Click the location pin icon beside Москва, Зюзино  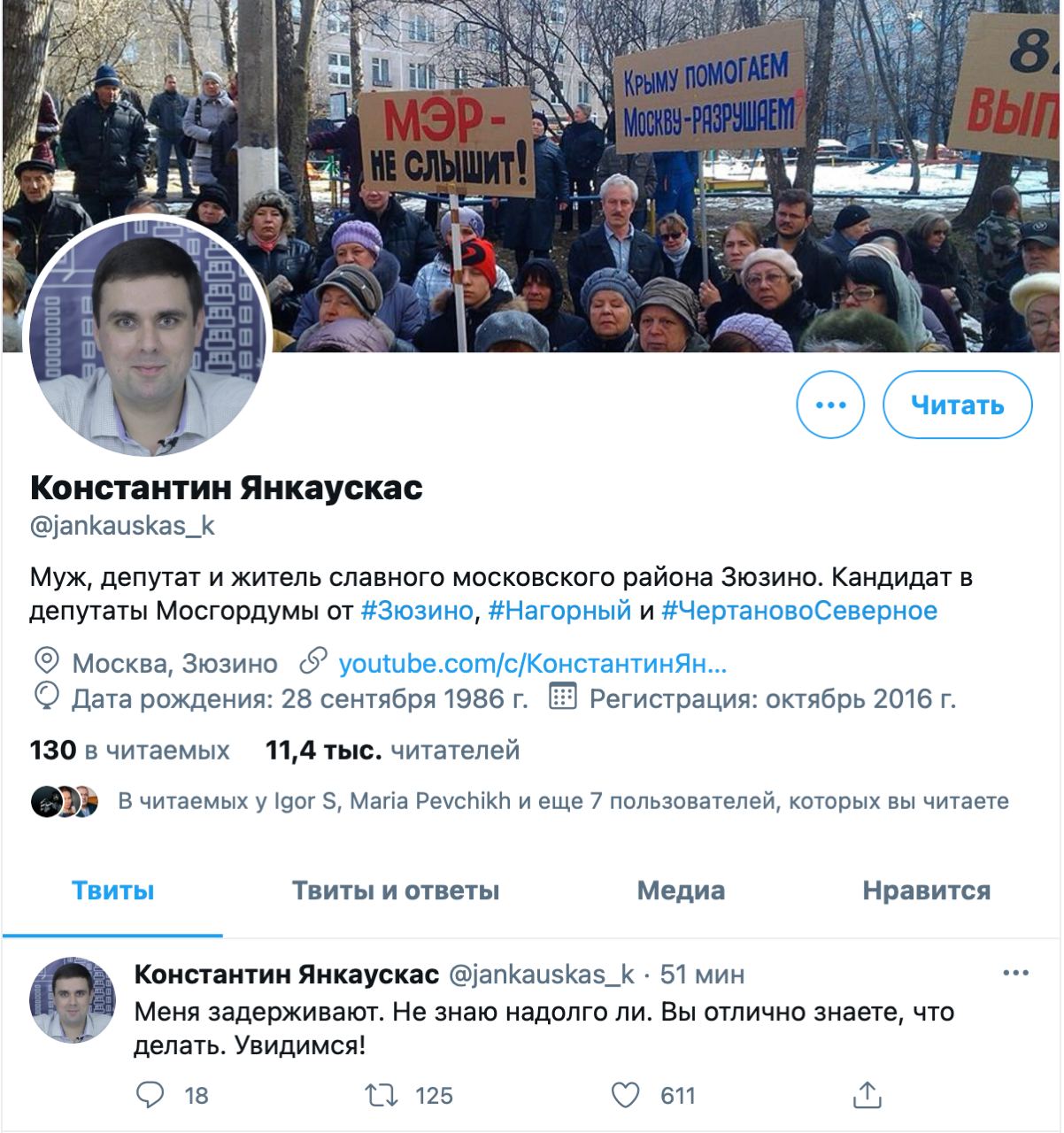pyautogui.click(x=45, y=662)
